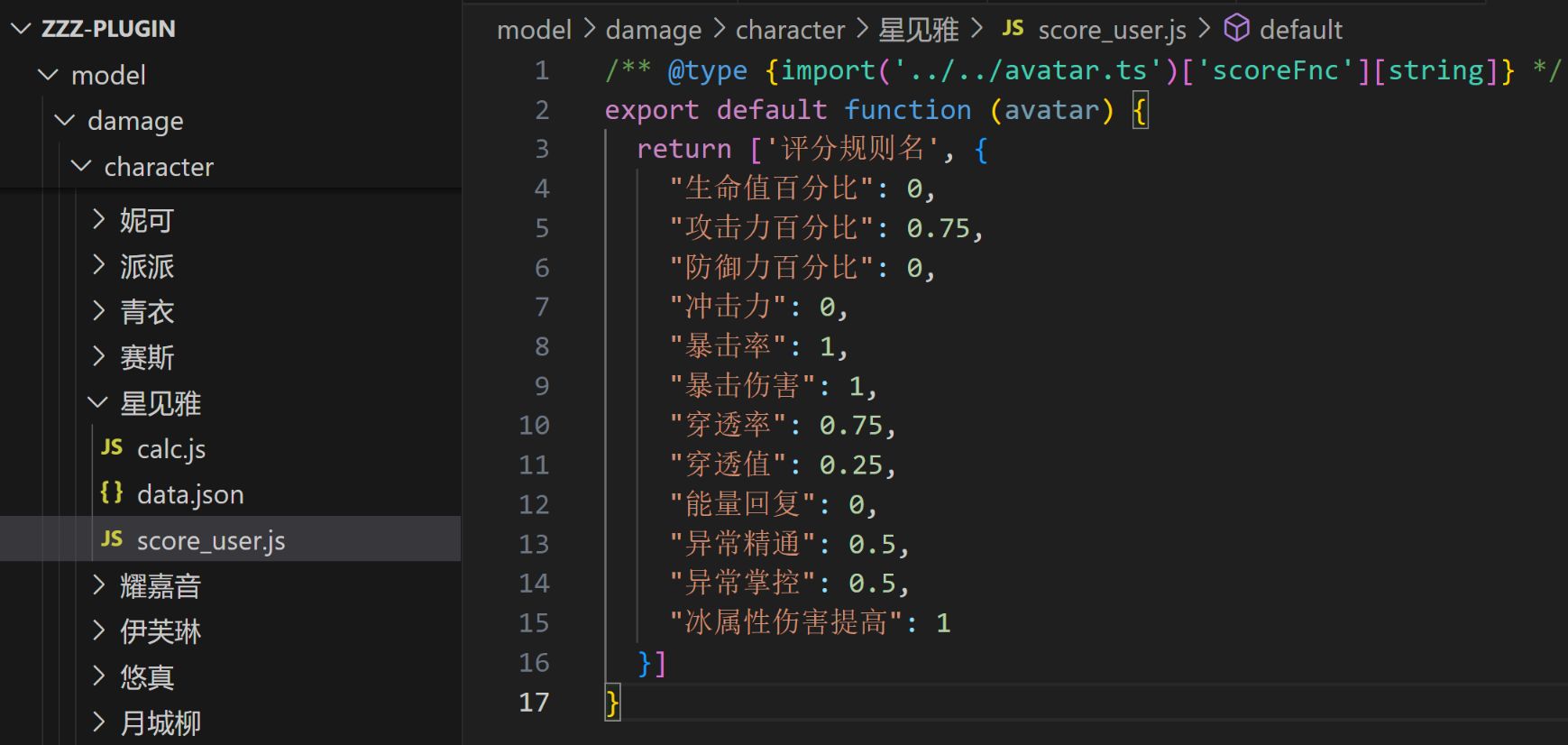The height and width of the screenshot is (745, 1568).
Task: Click the "生命值百分比" key
Action: pos(772,189)
